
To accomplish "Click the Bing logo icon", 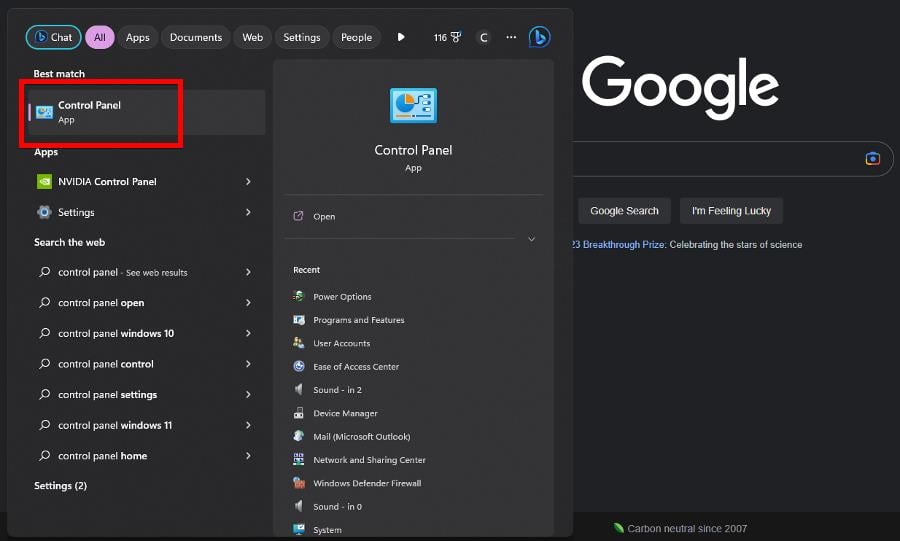I will point(539,37).
